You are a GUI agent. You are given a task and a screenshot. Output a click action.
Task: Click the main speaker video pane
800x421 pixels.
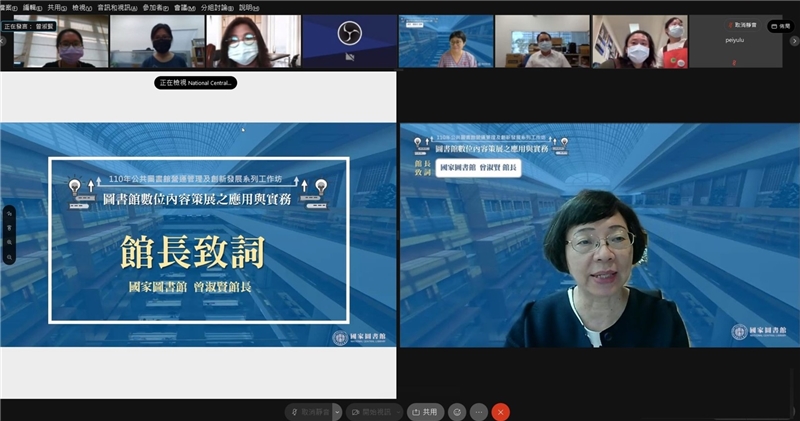tap(599, 235)
